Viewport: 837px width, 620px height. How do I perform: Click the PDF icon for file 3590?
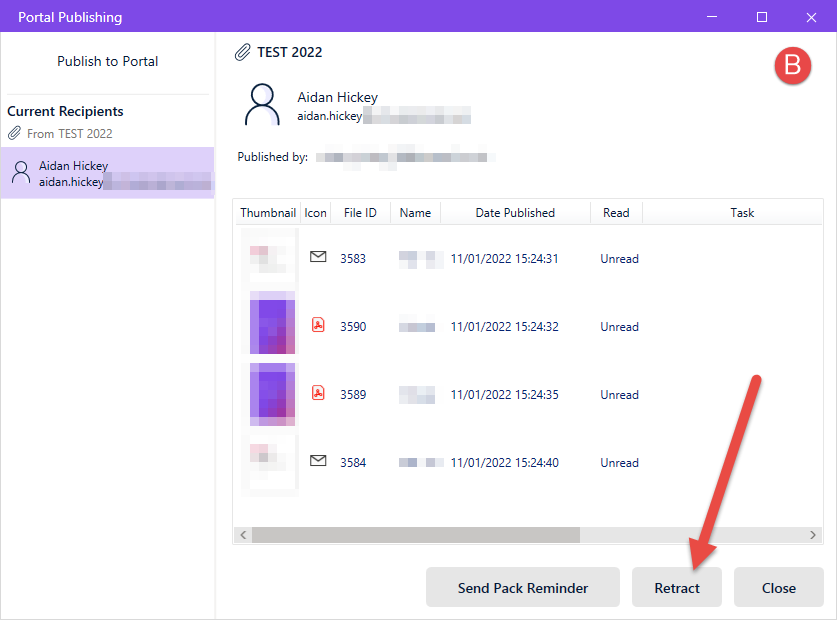(318, 325)
